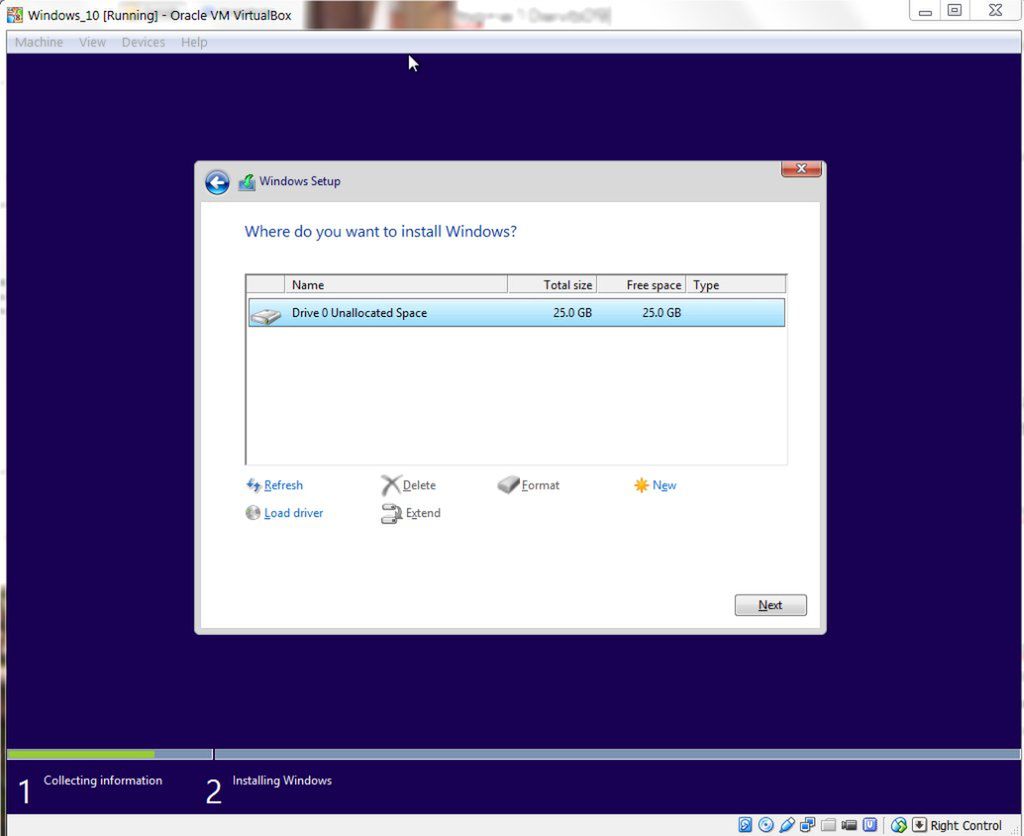Click the Collecting information progress bar

tap(110, 754)
